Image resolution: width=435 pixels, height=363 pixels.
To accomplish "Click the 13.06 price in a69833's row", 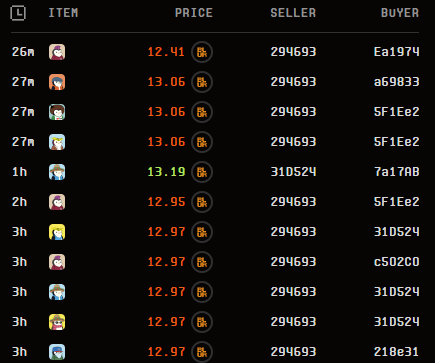I will tap(166, 82).
